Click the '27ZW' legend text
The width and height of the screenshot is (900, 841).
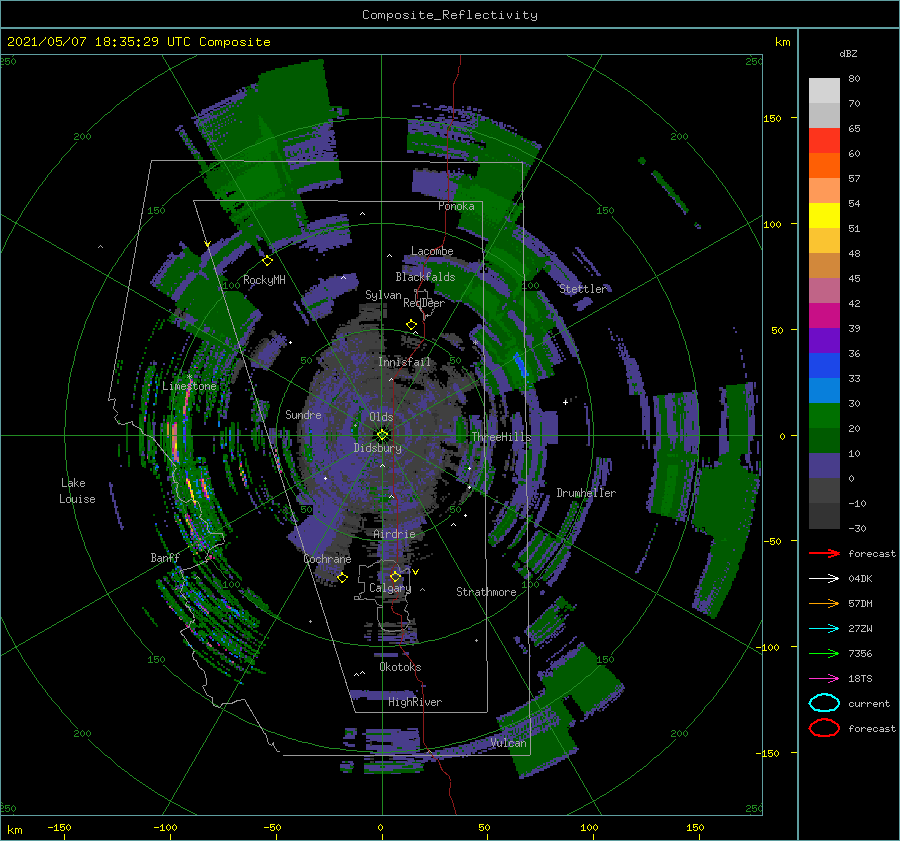tap(860, 629)
